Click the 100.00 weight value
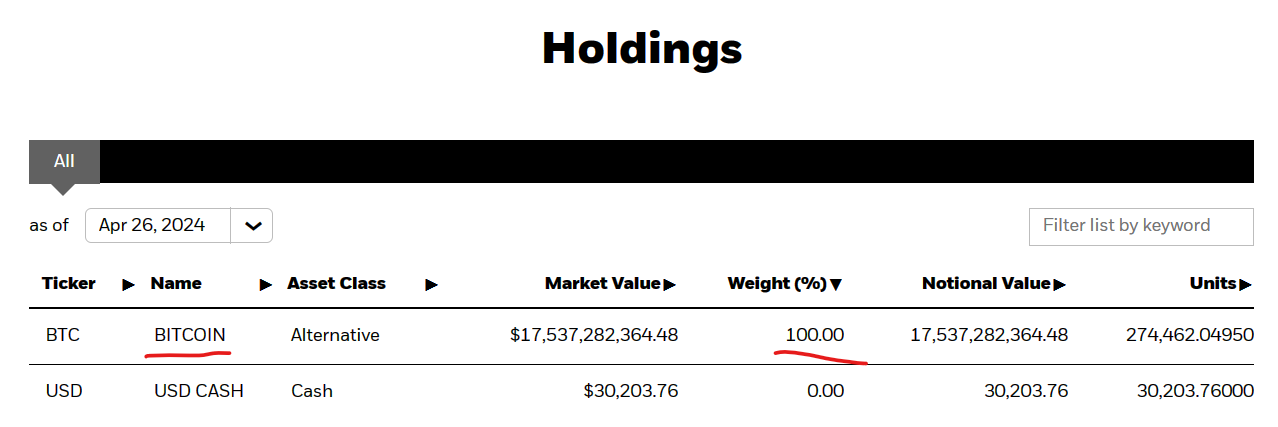The width and height of the screenshot is (1278, 427). click(x=814, y=334)
